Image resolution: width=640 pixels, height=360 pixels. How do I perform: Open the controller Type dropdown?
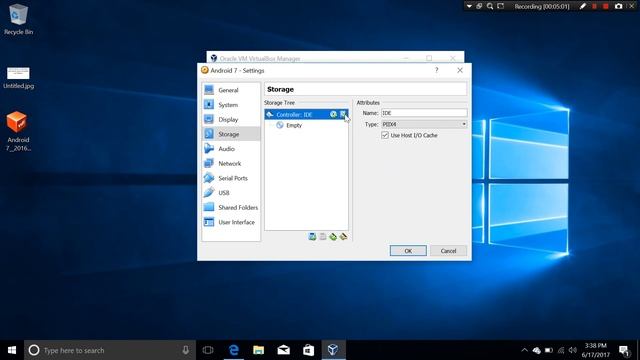pyautogui.click(x=424, y=124)
